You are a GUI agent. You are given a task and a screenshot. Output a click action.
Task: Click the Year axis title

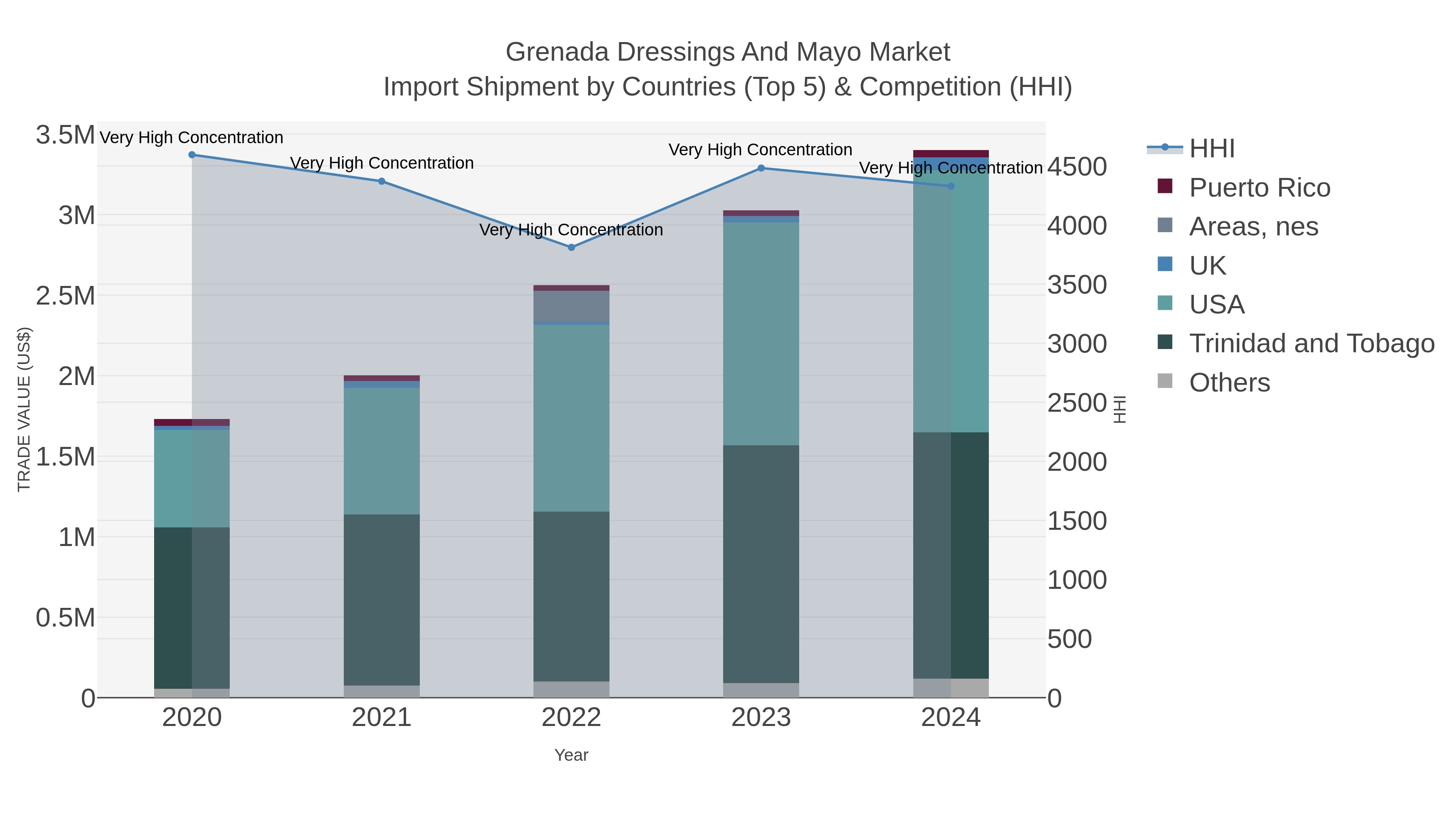click(571, 755)
